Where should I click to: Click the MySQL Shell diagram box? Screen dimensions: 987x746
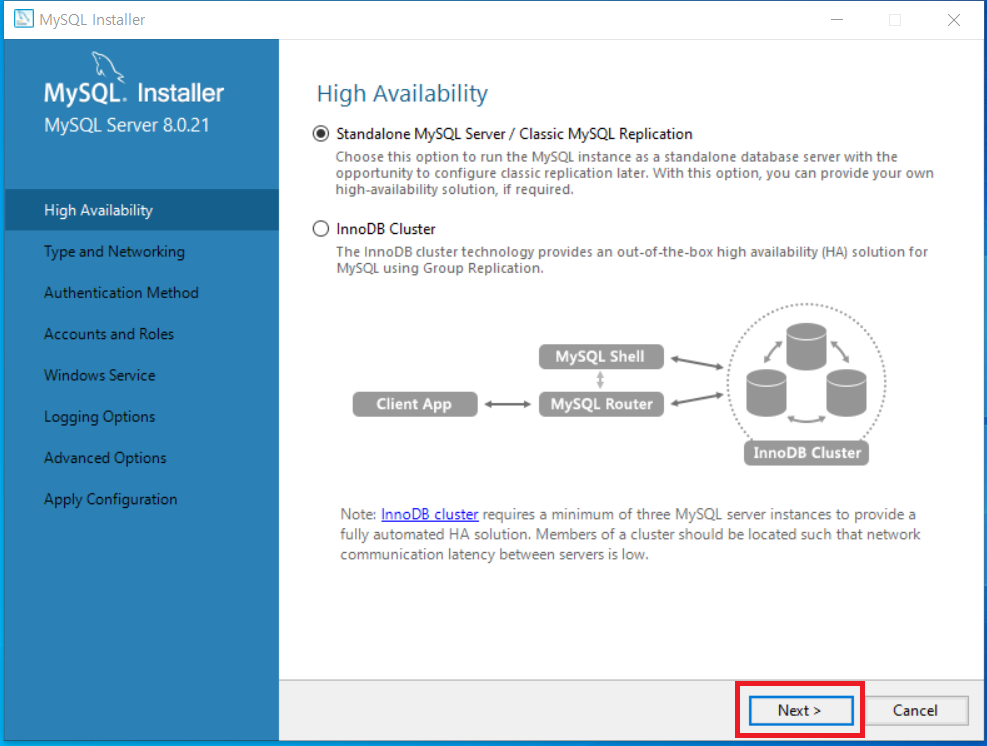click(601, 356)
